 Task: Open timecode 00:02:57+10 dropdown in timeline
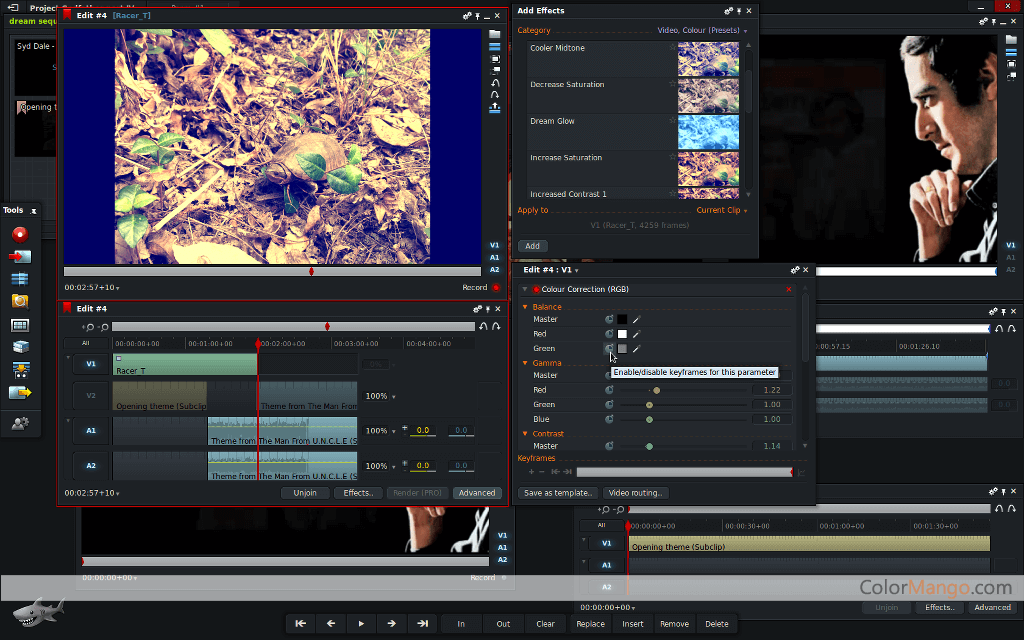tap(92, 493)
